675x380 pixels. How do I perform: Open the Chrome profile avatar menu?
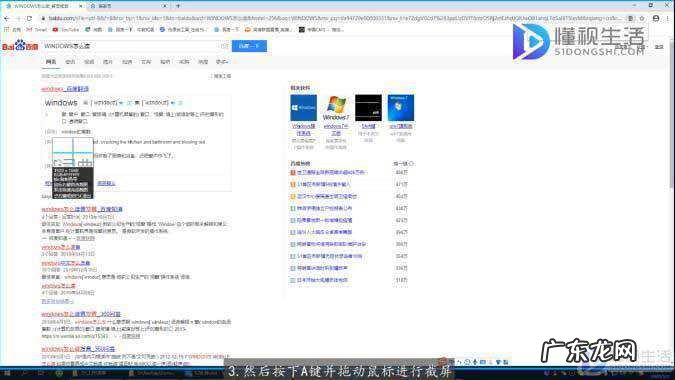click(x=656, y=19)
